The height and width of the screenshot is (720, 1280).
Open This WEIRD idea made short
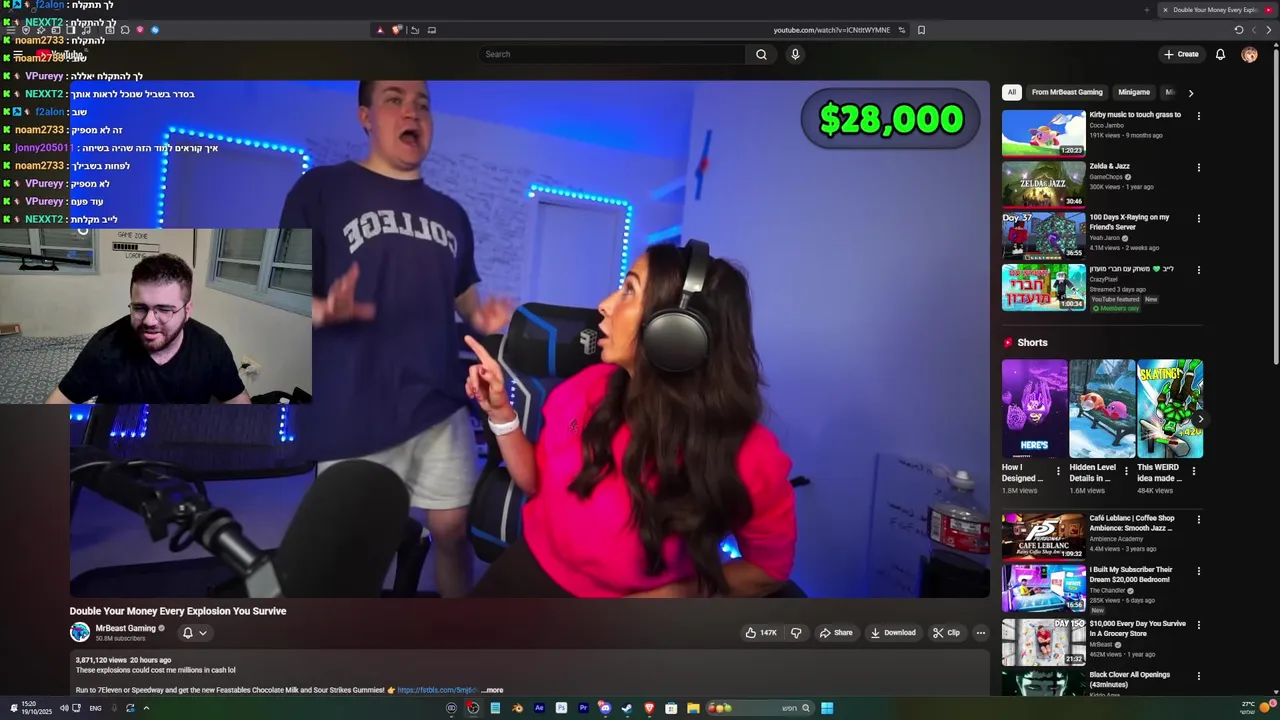pyautogui.click(x=1170, y=409)
